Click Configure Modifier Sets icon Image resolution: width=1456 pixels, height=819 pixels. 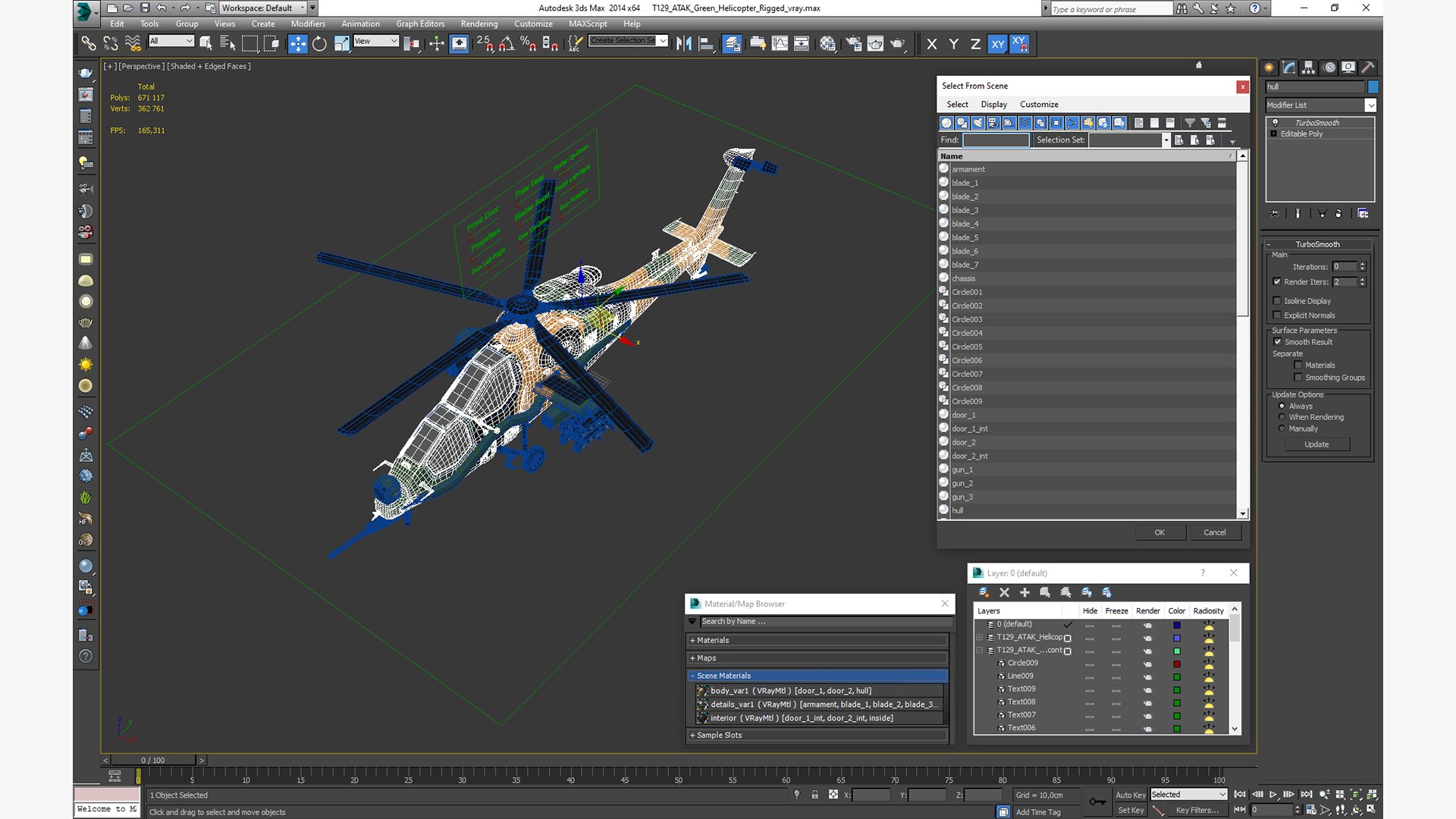click(1363, 214)
